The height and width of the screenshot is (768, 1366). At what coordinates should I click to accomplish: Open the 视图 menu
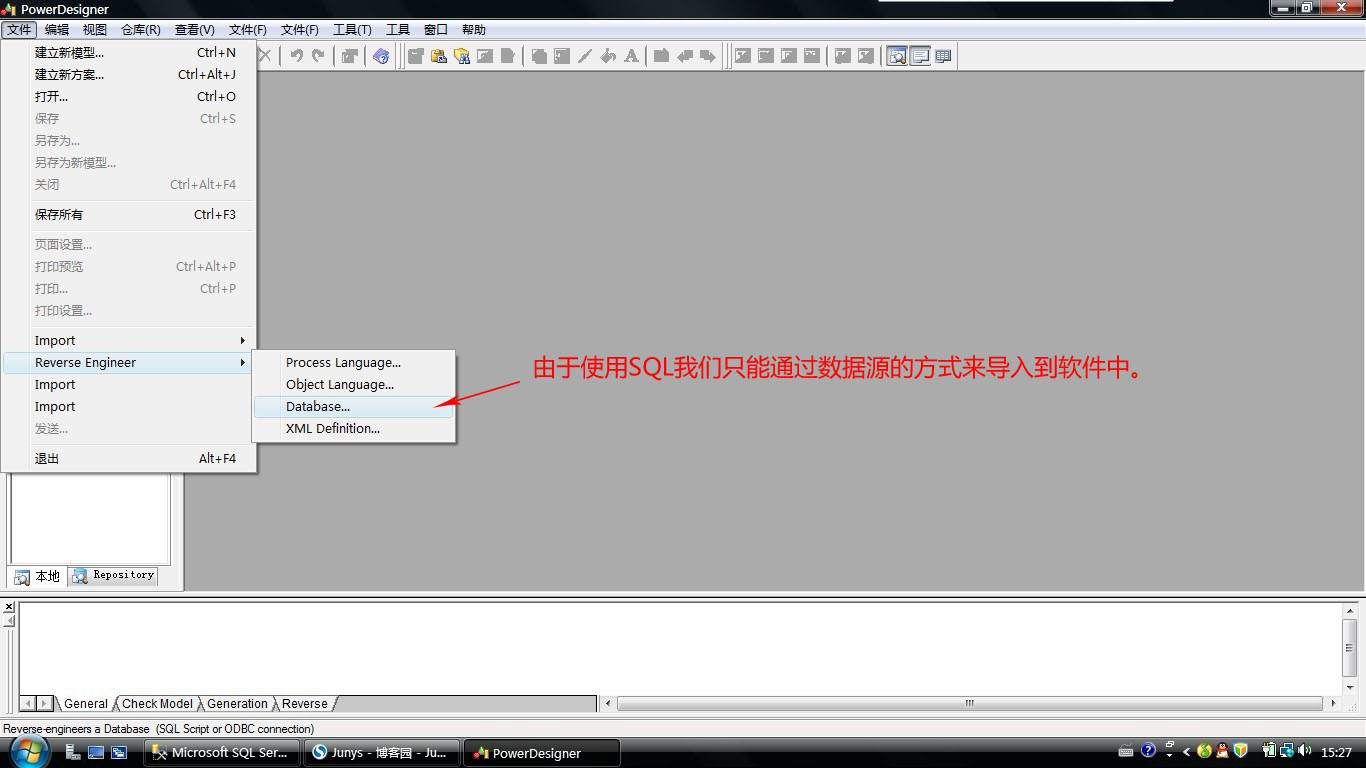point(95,30)
